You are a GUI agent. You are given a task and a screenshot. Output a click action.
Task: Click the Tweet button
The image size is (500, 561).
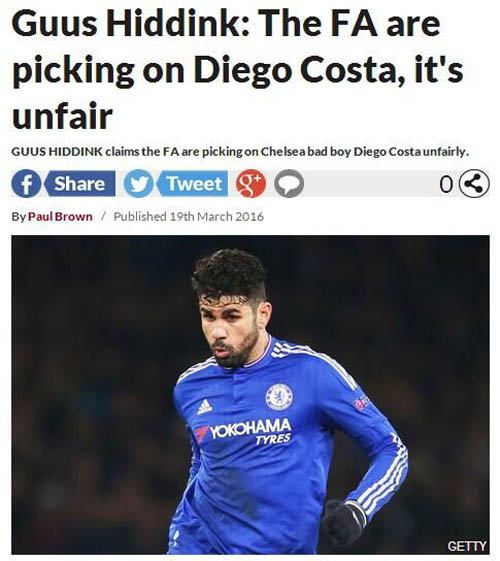[192, 184]
